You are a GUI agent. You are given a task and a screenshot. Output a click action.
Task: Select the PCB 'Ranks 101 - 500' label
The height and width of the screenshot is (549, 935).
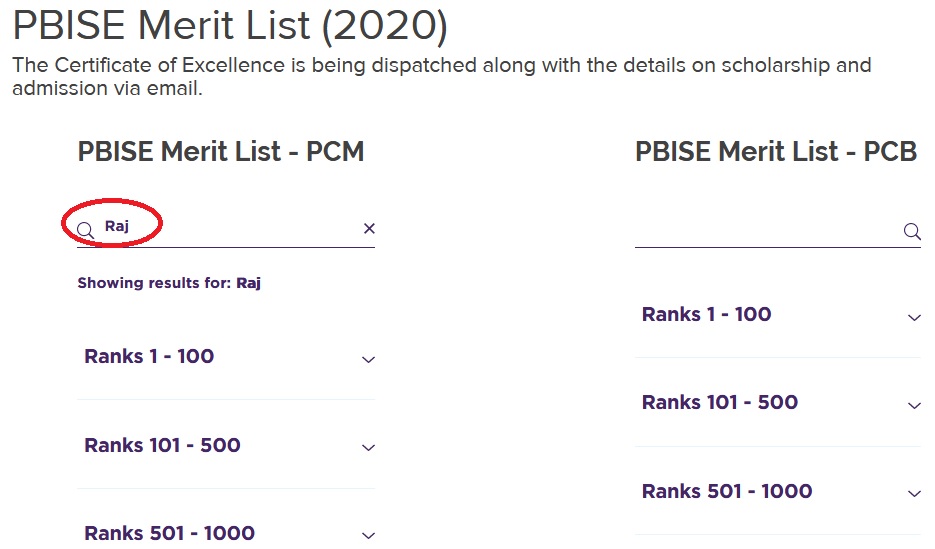pyautogui.click(x=720, y=402)
